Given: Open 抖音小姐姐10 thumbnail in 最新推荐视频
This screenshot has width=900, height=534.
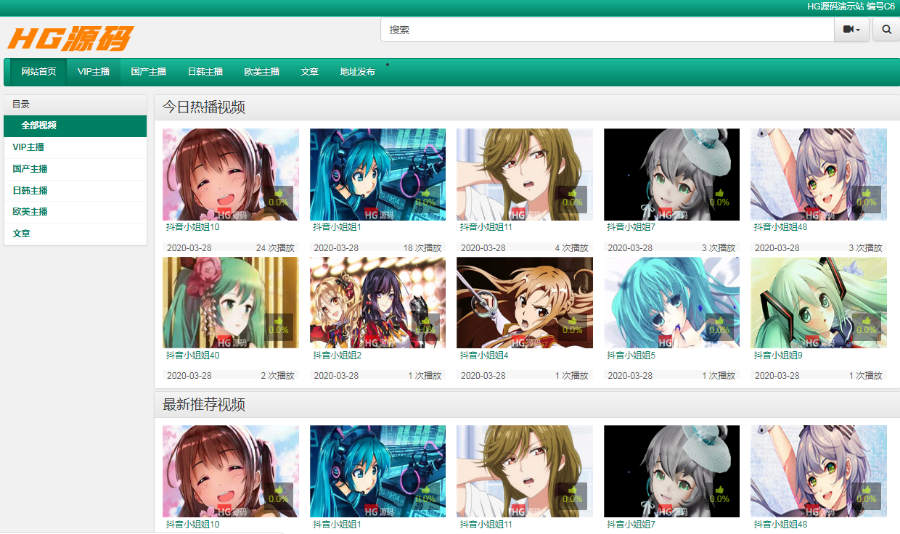Looking at the screenshot, I should point(230,471).
